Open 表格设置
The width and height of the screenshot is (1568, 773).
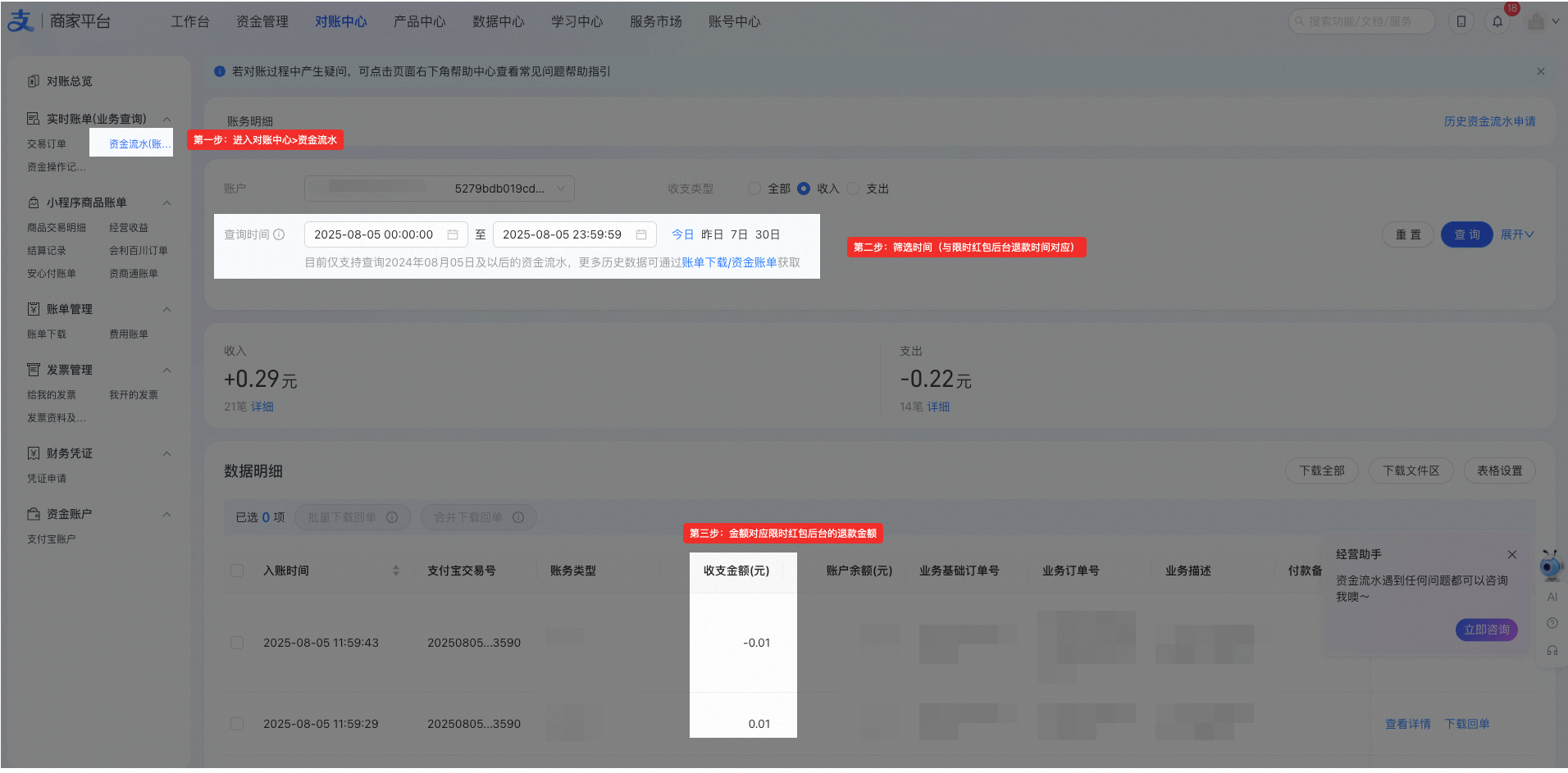pyautogui.click(x=1500, y=471)
